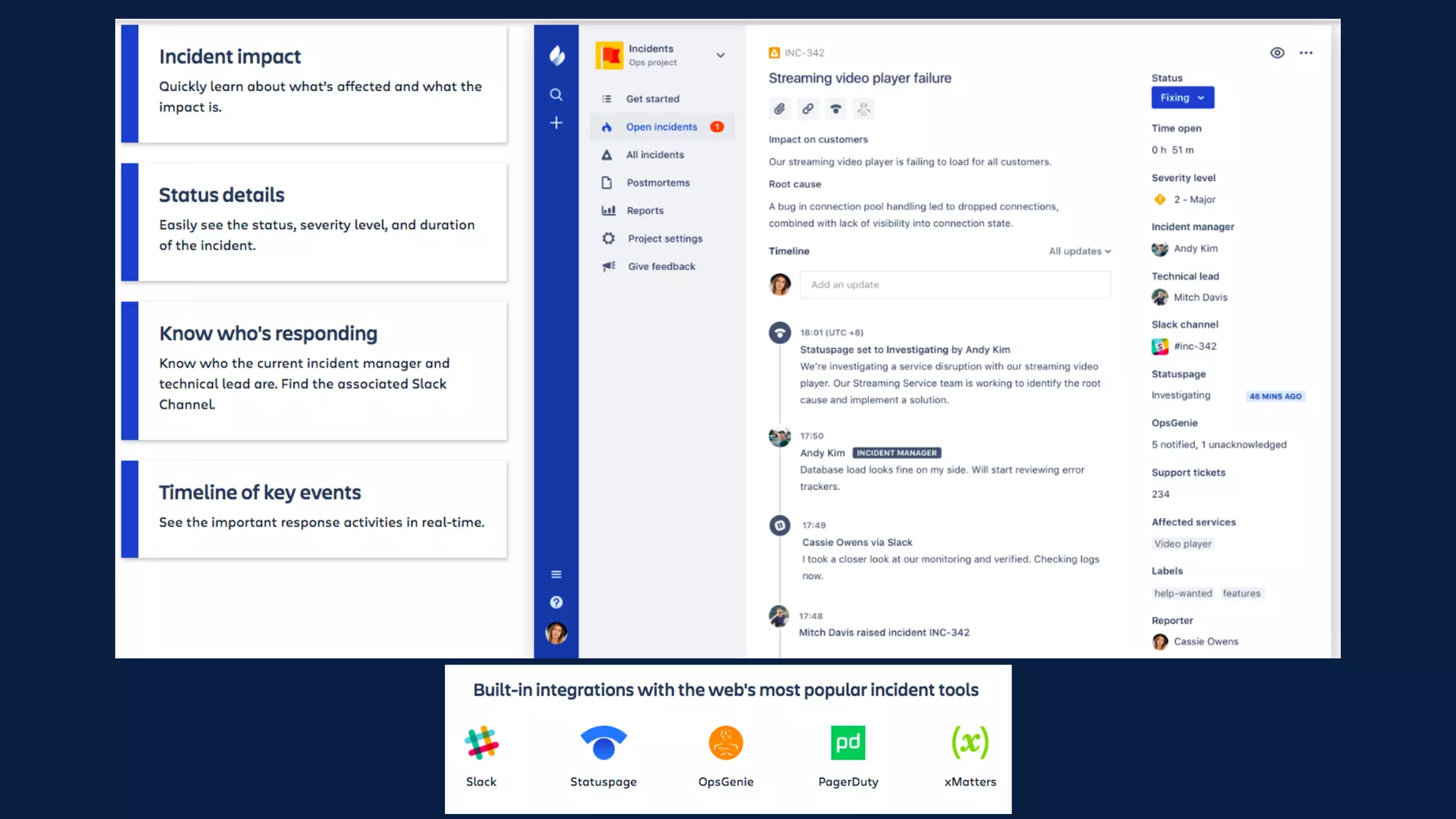Expand the Incidents project switcher chevron
The width and height of the screenshot is (1456, 819).
pos(720,55)
